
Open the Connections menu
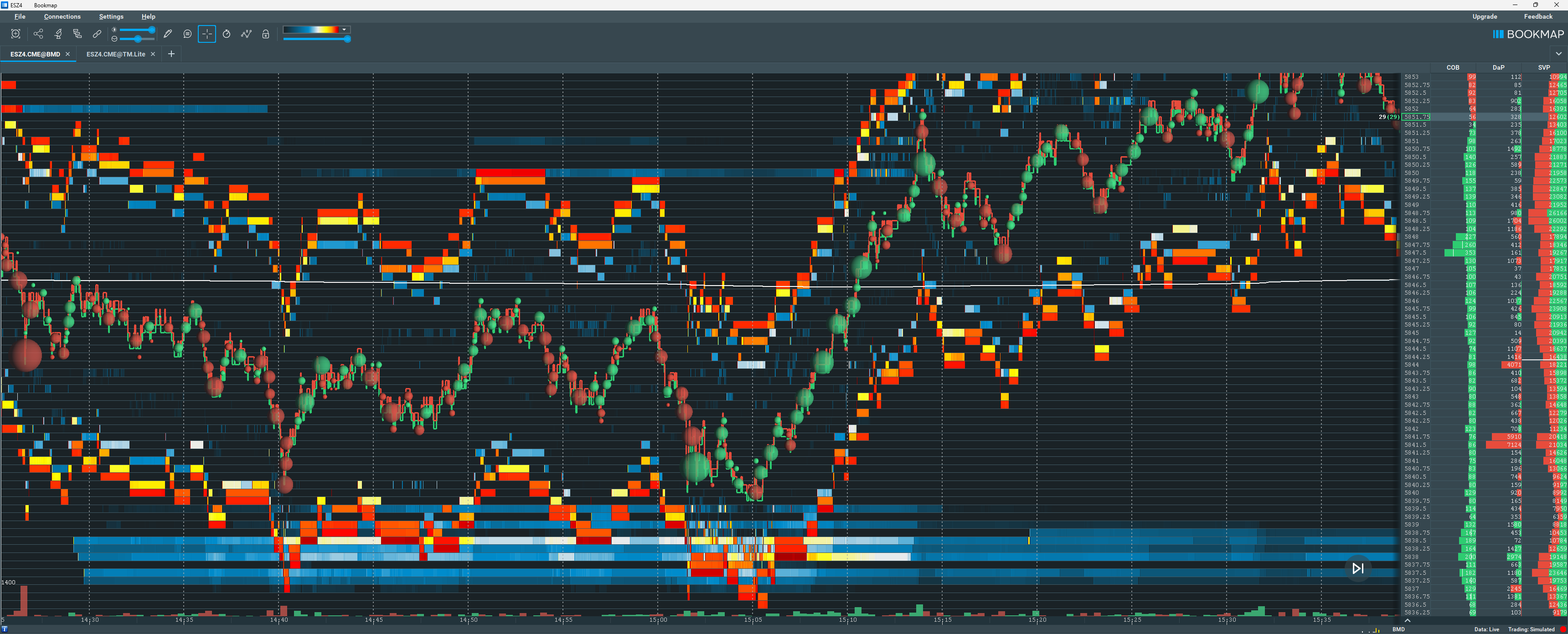62,16
